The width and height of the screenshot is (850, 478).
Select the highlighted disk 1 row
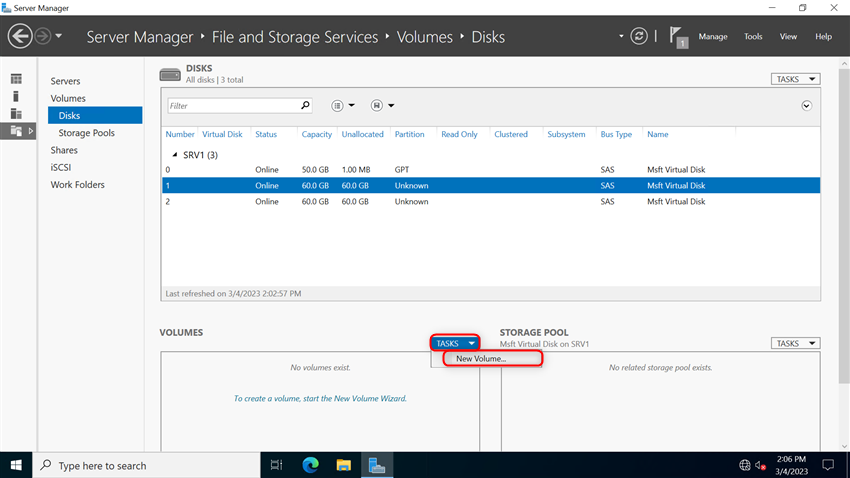click(491, 185)
